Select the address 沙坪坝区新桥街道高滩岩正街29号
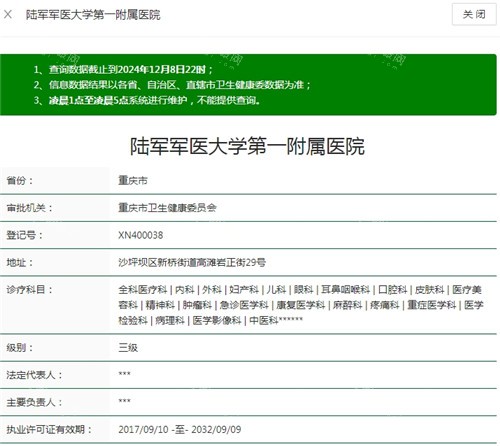 click(192, 263)
